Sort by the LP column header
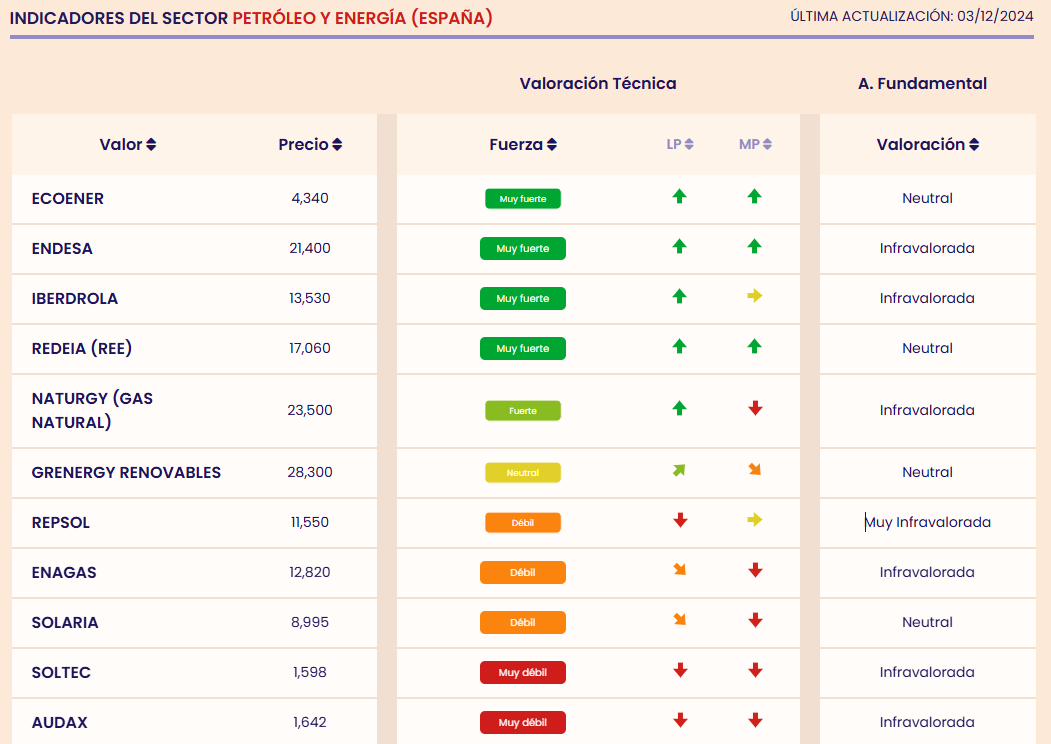Image resolution: width=1051 pixels, height=744 pixels. 680,144
